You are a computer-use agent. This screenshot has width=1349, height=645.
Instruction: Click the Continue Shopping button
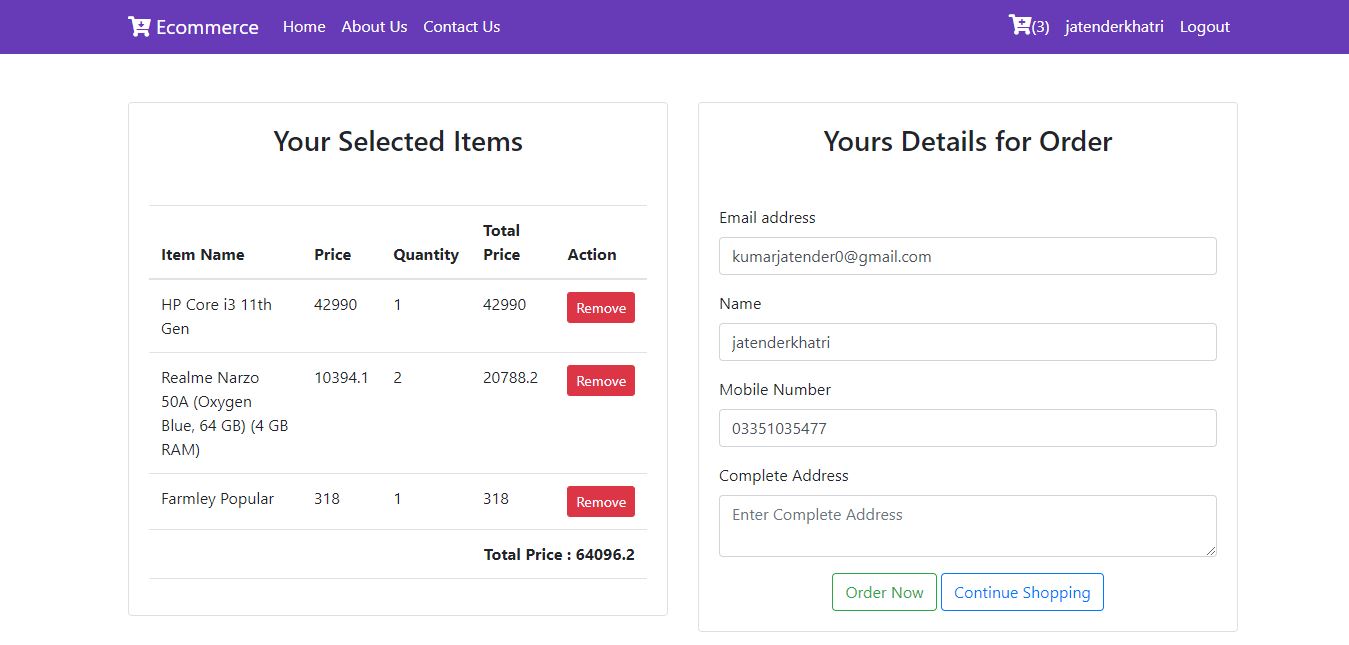(x=1022, y=592)
